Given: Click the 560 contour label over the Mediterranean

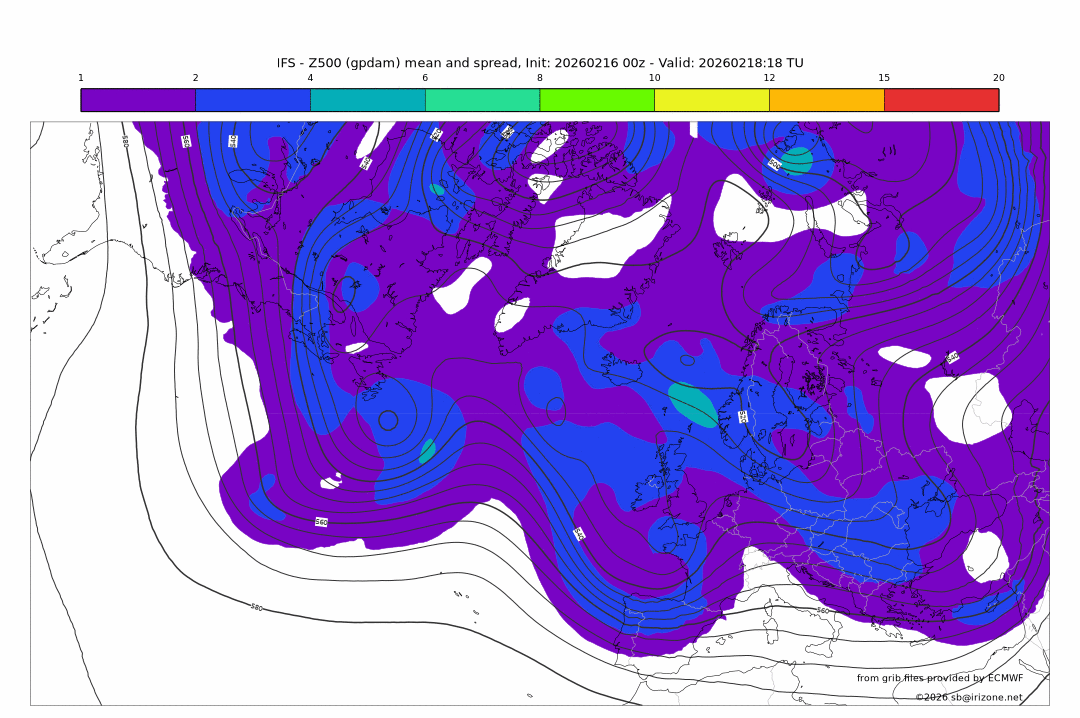Looking at the screenshot, I should pyautogui.click(x=822, y=610).
